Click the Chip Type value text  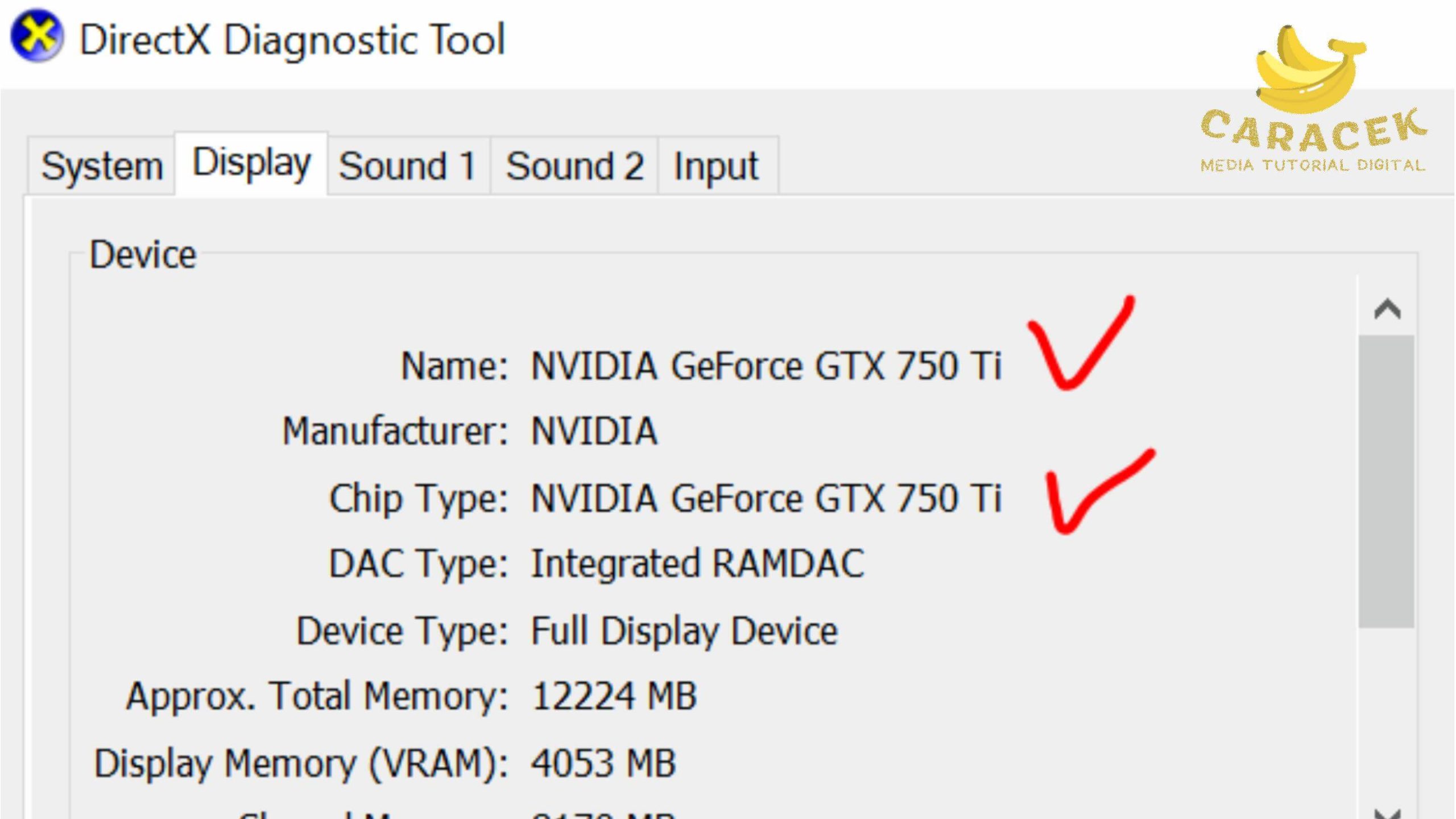pos(766,498)
